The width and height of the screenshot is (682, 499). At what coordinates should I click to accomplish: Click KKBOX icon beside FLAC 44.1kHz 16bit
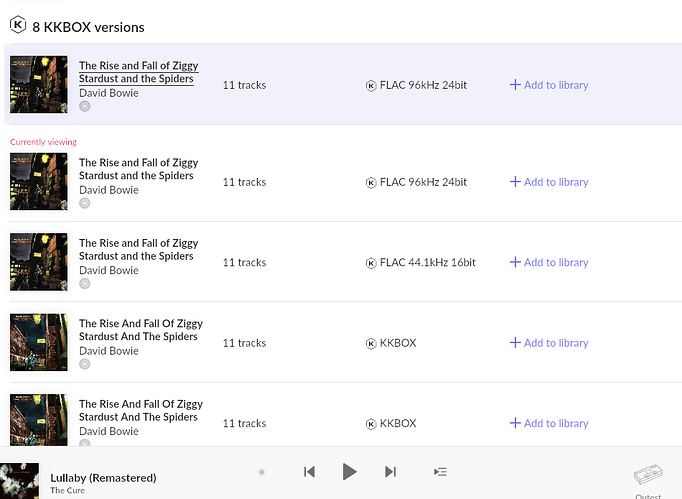[371, 263]
